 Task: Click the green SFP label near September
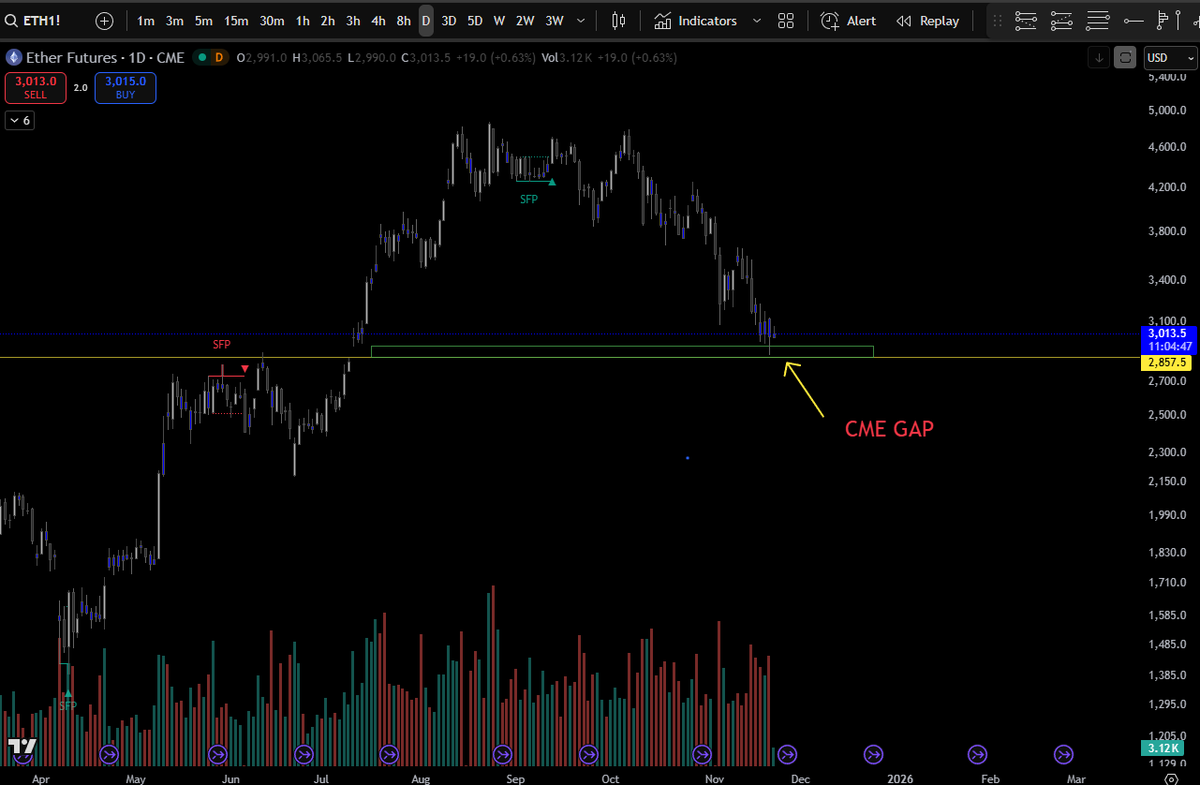pyautogui.click(x=528, y=199)
